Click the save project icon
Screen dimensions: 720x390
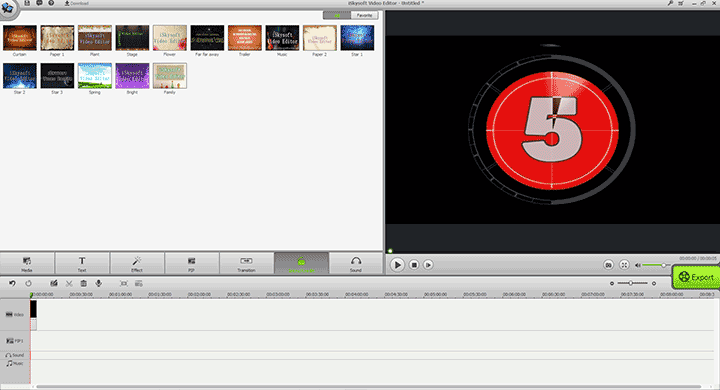click(x=27, y=3)
